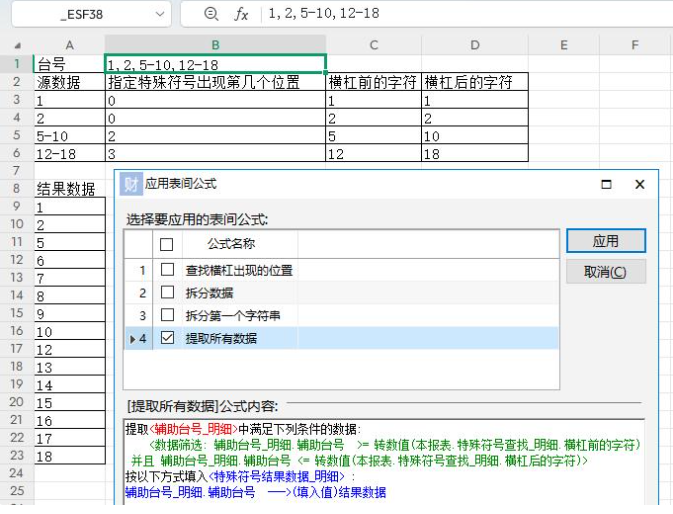Viewport: 673px width, 514px height.
Task: Close the 应用表间公式 dialog
Action: 640,185
